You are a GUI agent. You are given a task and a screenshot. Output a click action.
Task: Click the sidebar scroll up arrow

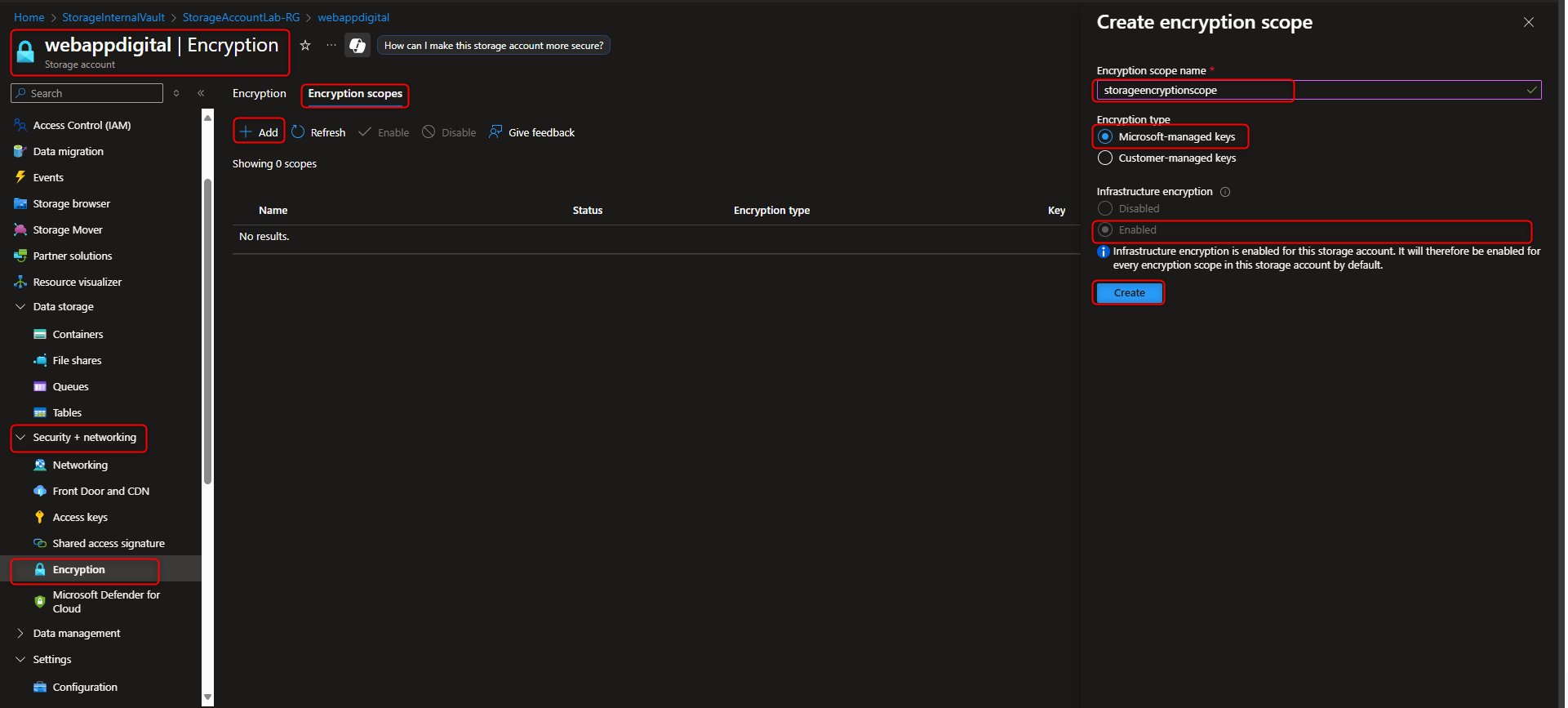pyautogui.click(x=207, y=118)
